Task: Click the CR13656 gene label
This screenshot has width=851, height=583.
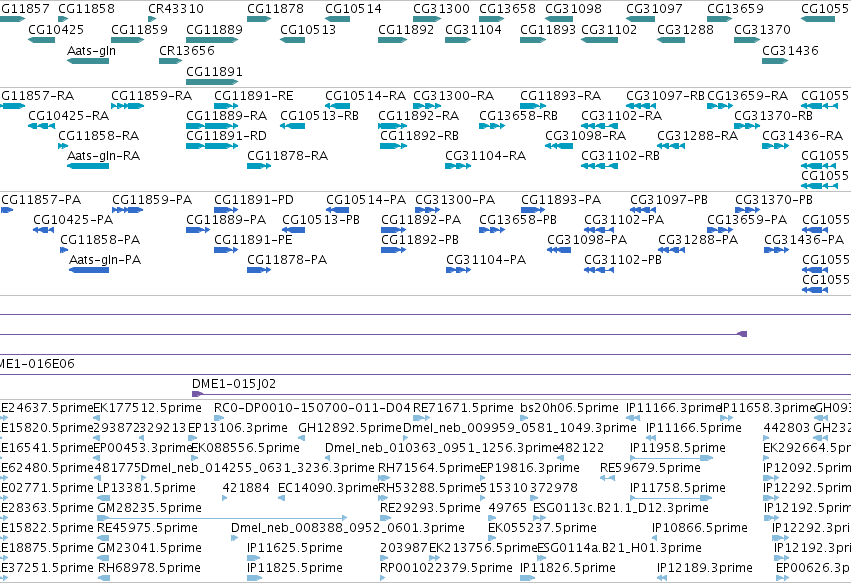Action: pos(187,50)
